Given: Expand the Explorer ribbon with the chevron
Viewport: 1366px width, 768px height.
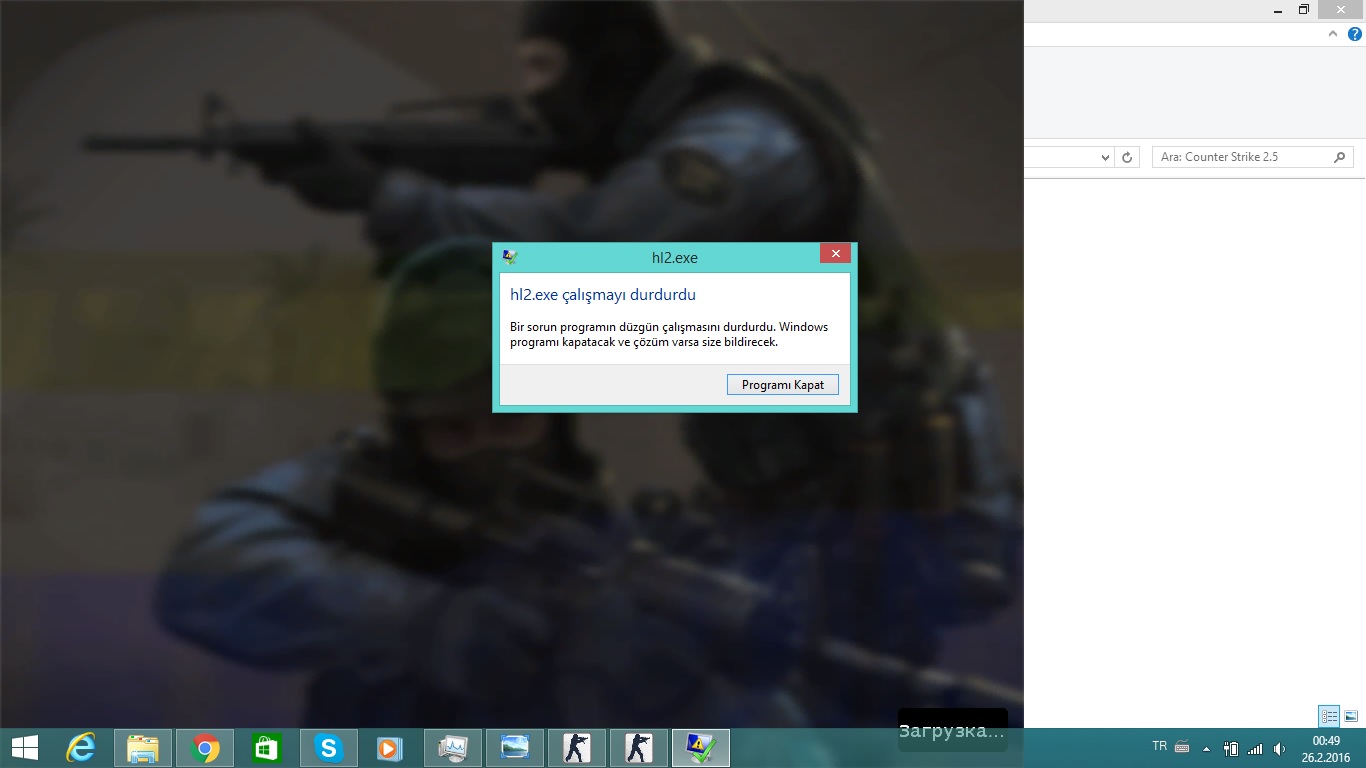Looking at the screenshot, I should (x=1334, y=34).
